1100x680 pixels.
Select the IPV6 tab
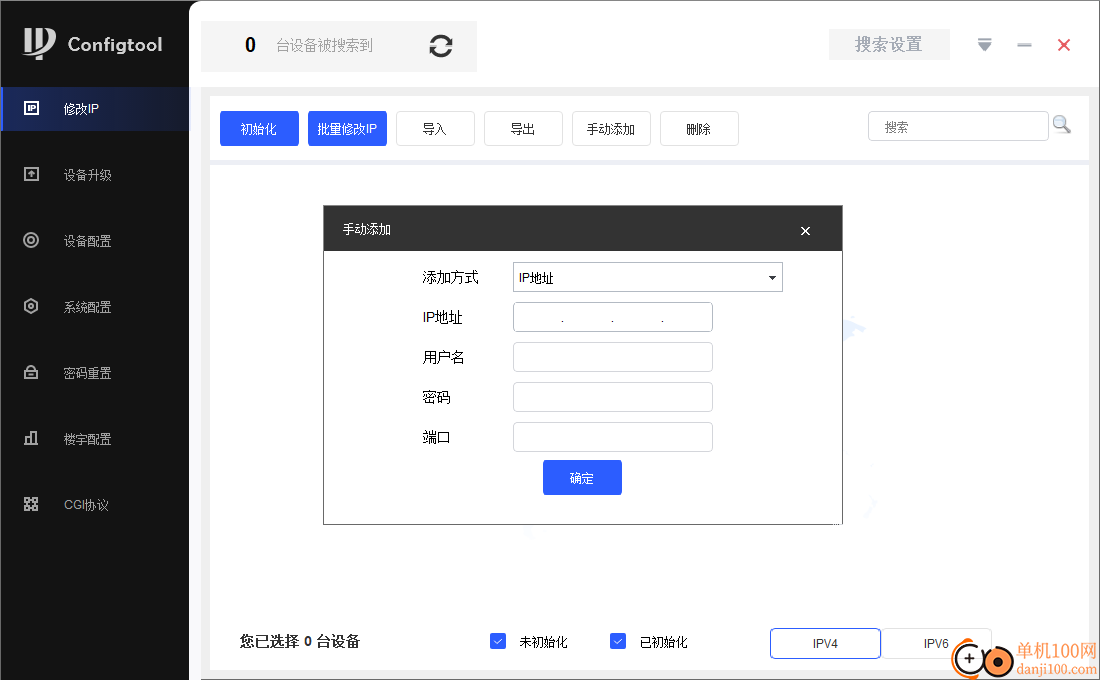[936, 644]
